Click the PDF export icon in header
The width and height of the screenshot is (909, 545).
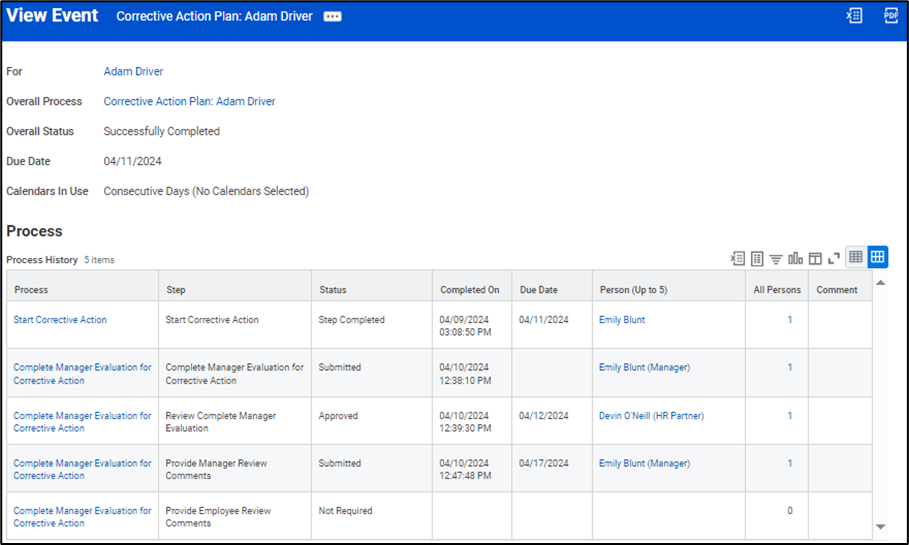890,16
